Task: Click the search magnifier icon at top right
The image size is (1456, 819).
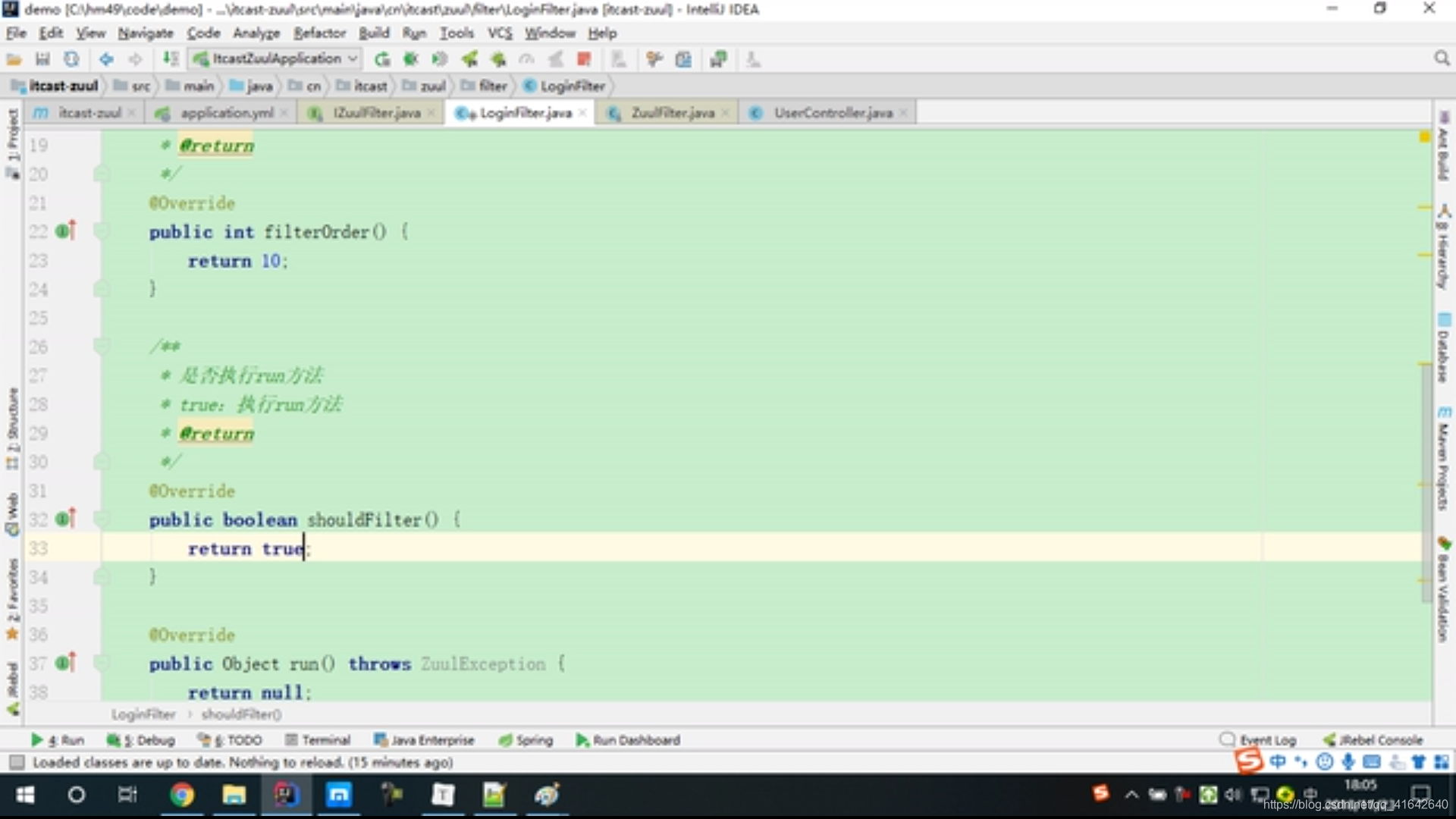Action: [x=1442, y=59]
